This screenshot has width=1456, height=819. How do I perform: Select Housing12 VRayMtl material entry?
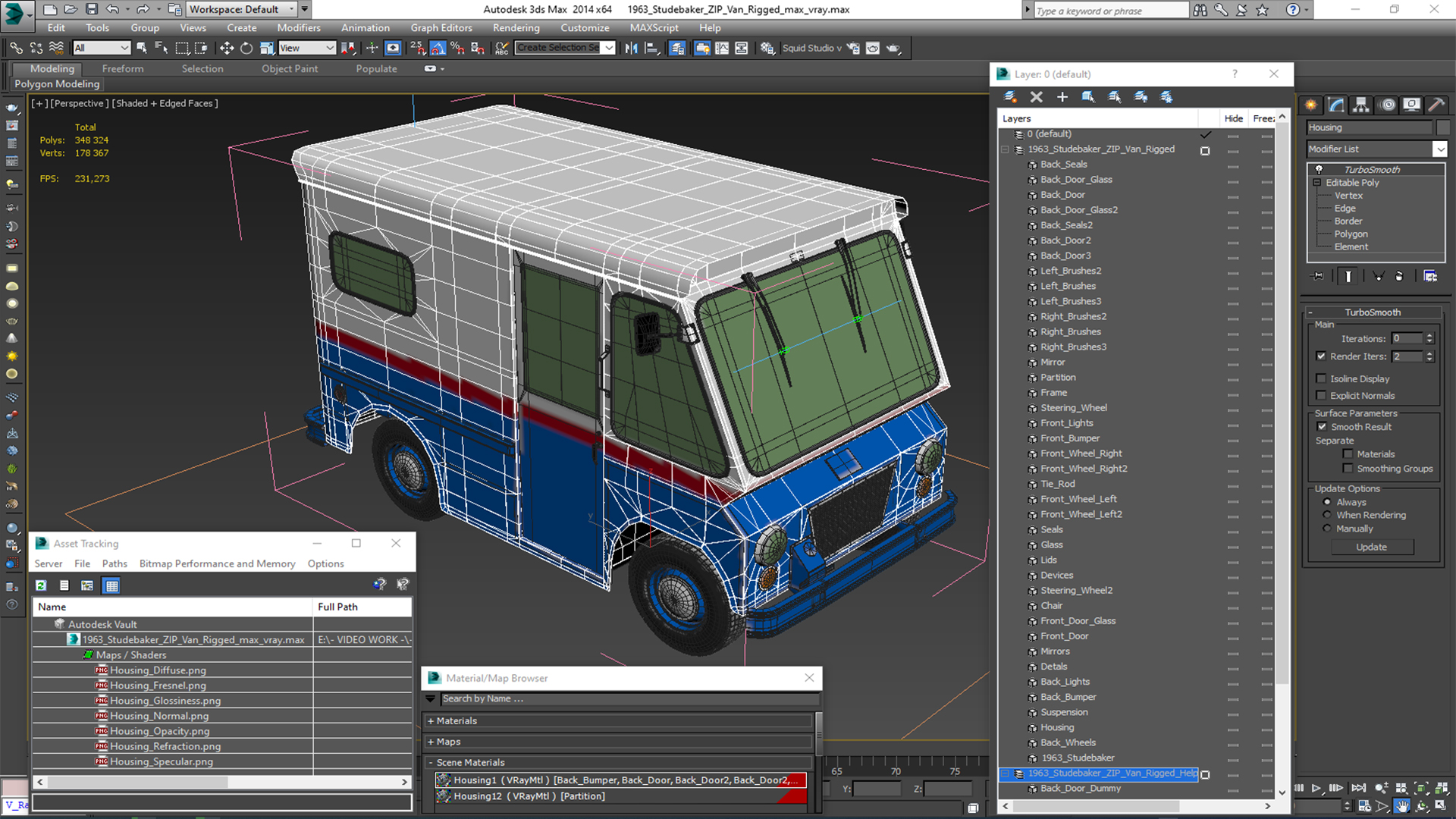(620, 795)
